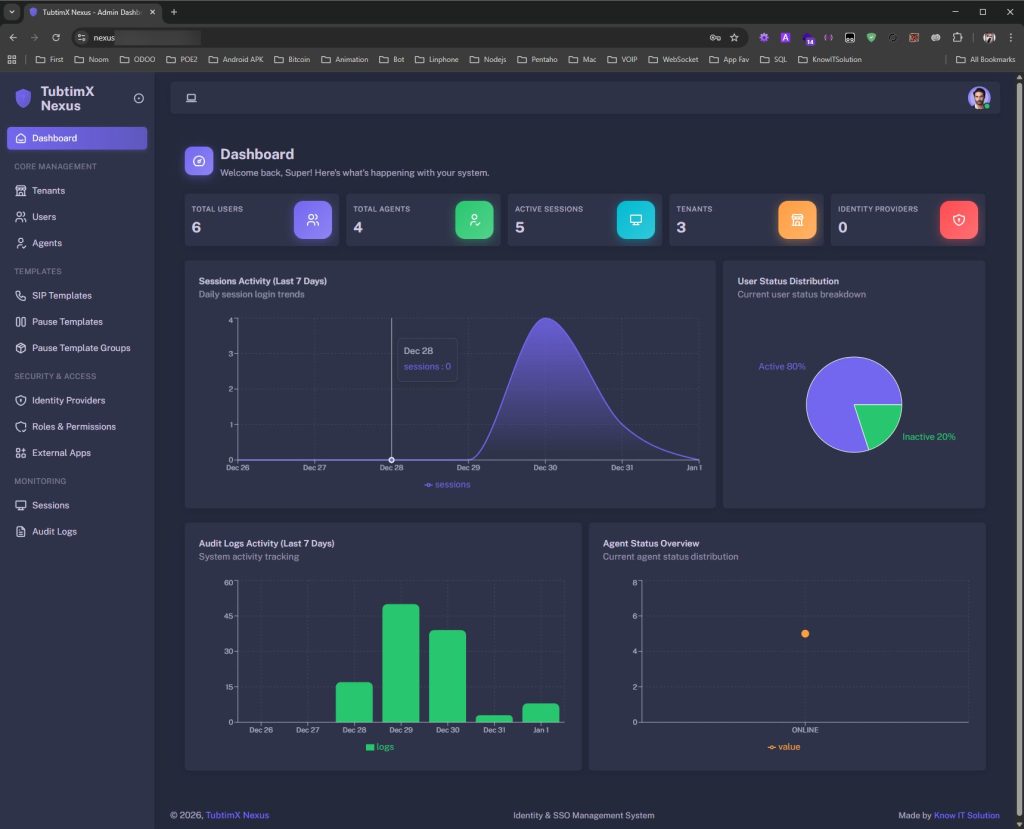Collapse the sidebar with the circle icon
This screenshot has height=829, width=1024.
pyautogui.click(x=138, y=98)
